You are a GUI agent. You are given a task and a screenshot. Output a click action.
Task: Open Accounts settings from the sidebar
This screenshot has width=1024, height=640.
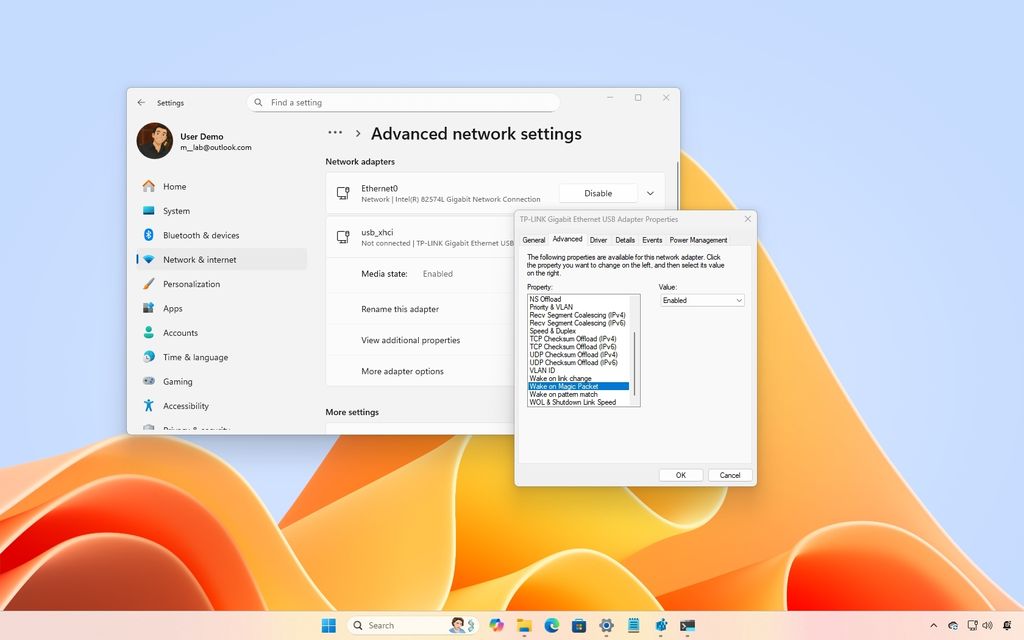pyautogui.click(x=182, y=332)
